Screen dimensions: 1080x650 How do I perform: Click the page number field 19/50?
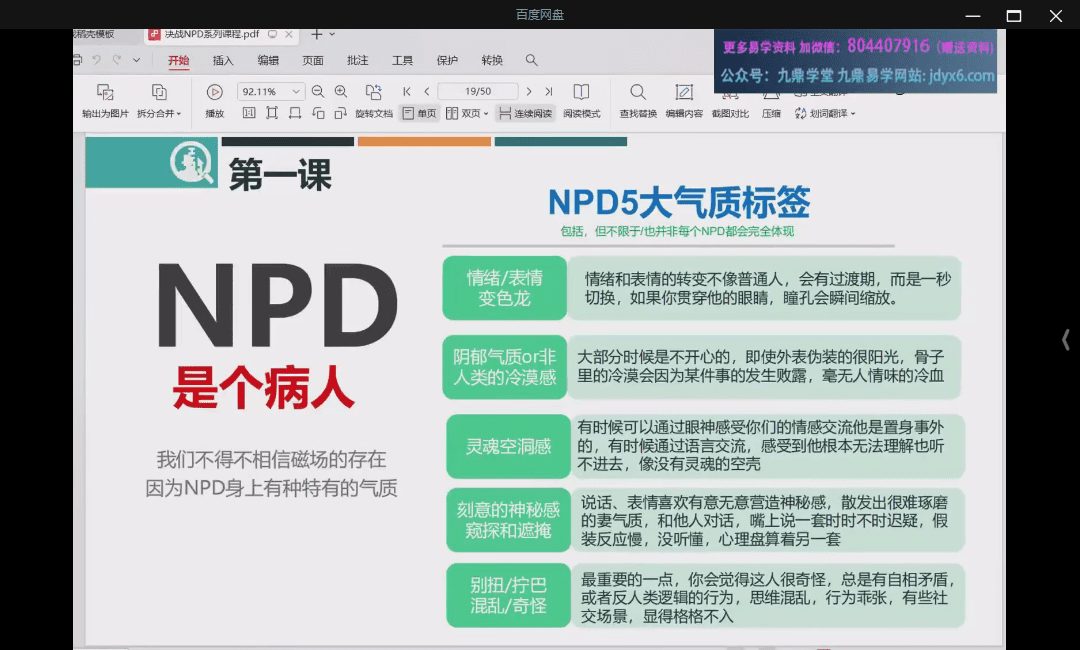[477, 91]
